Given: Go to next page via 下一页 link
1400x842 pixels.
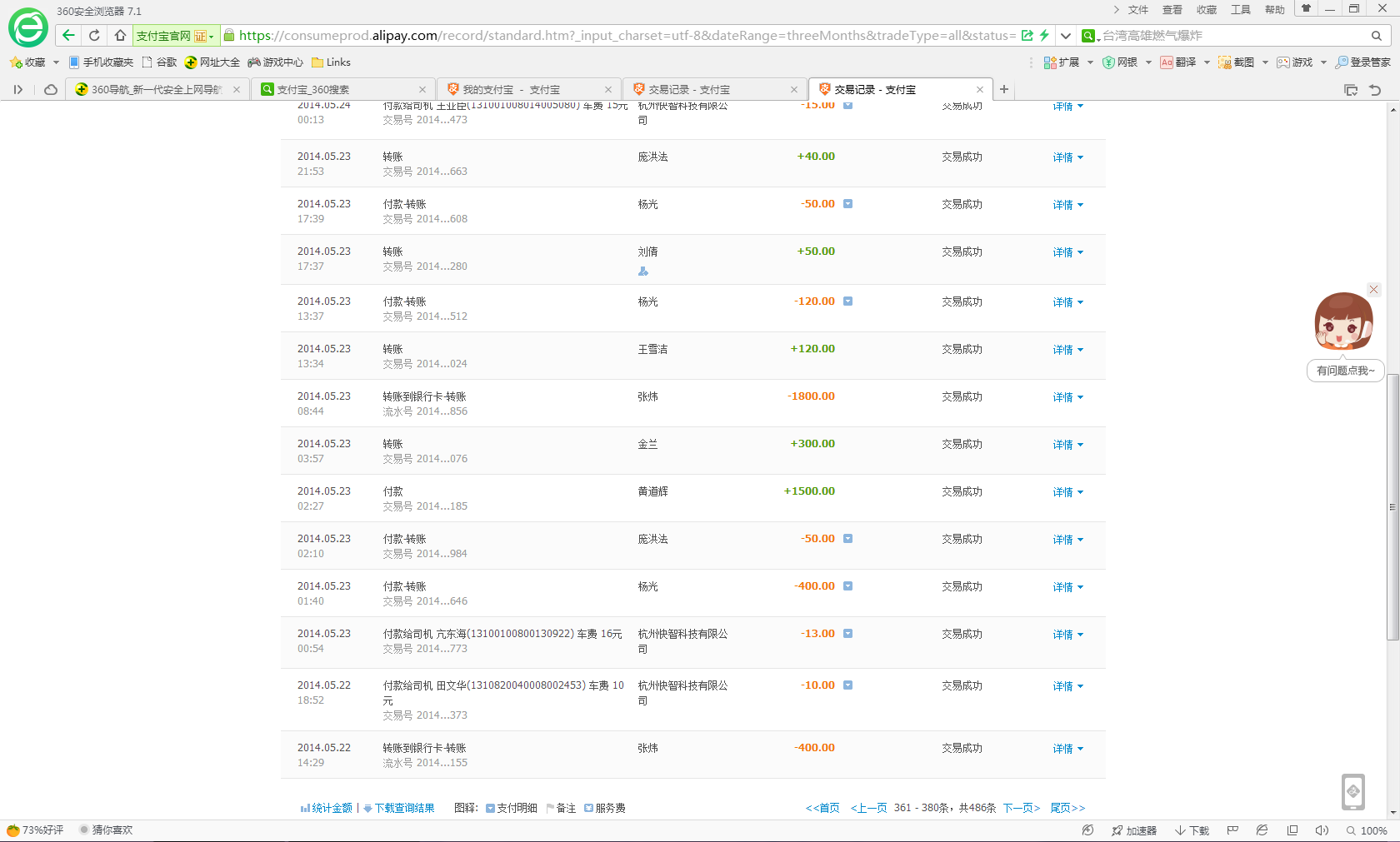Looking at the screenshot, I should [x=1021, y=808].
